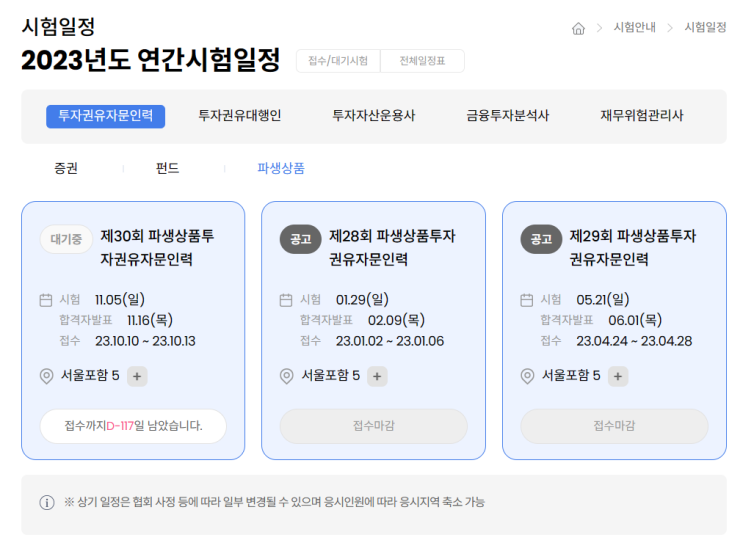The image size is (743, 543).
Task: Click 접수마감 button on 제29회 card
Action: [x=614, y=426]
